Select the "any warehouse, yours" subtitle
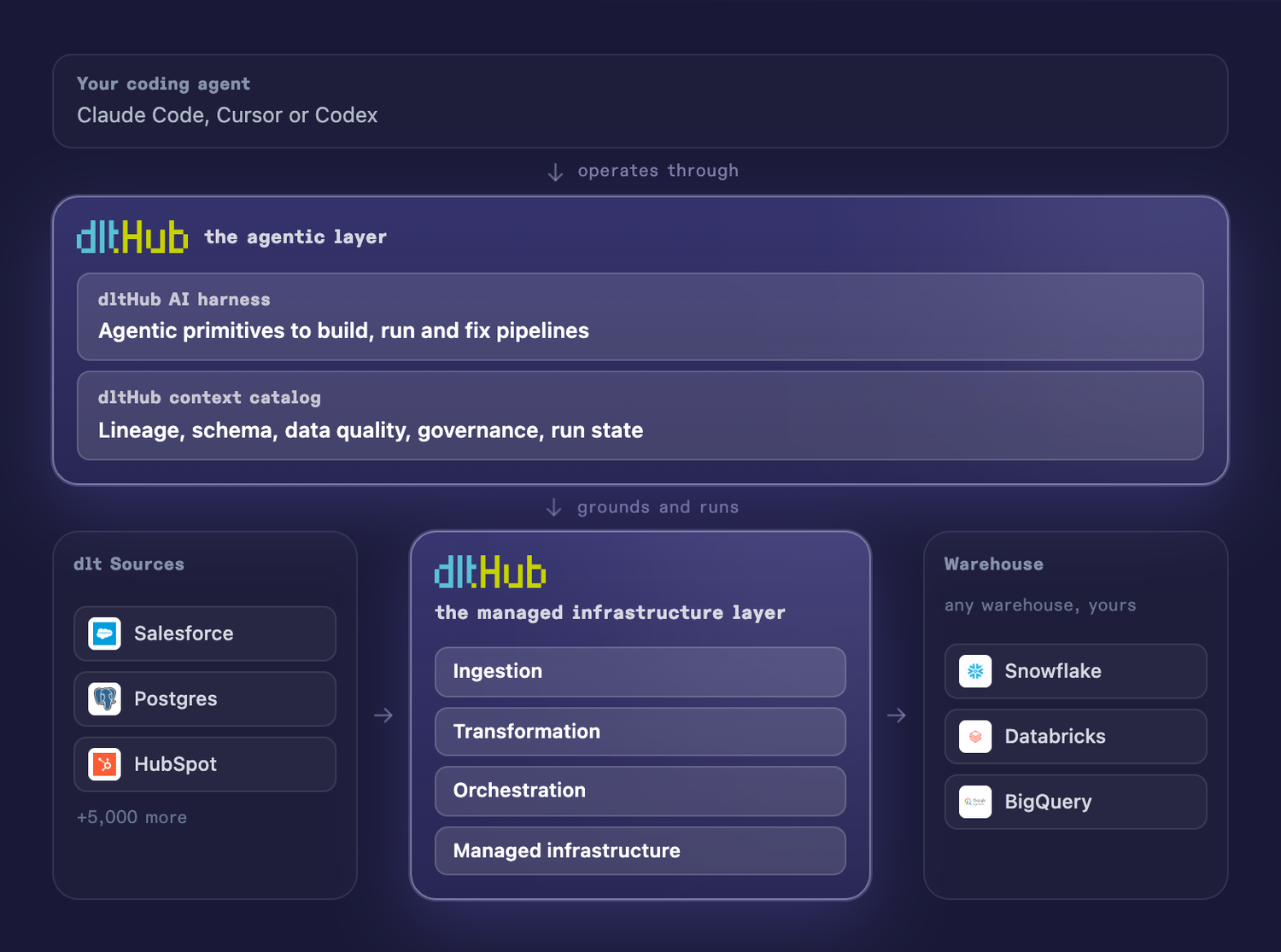This screenshot has height=952, width=1281. coord(1040,605)
